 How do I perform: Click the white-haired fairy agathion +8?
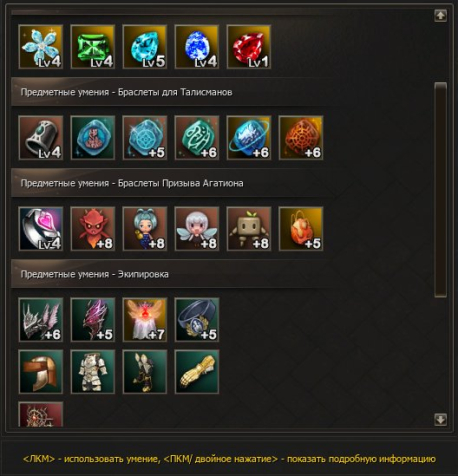(x=197, y=229)
